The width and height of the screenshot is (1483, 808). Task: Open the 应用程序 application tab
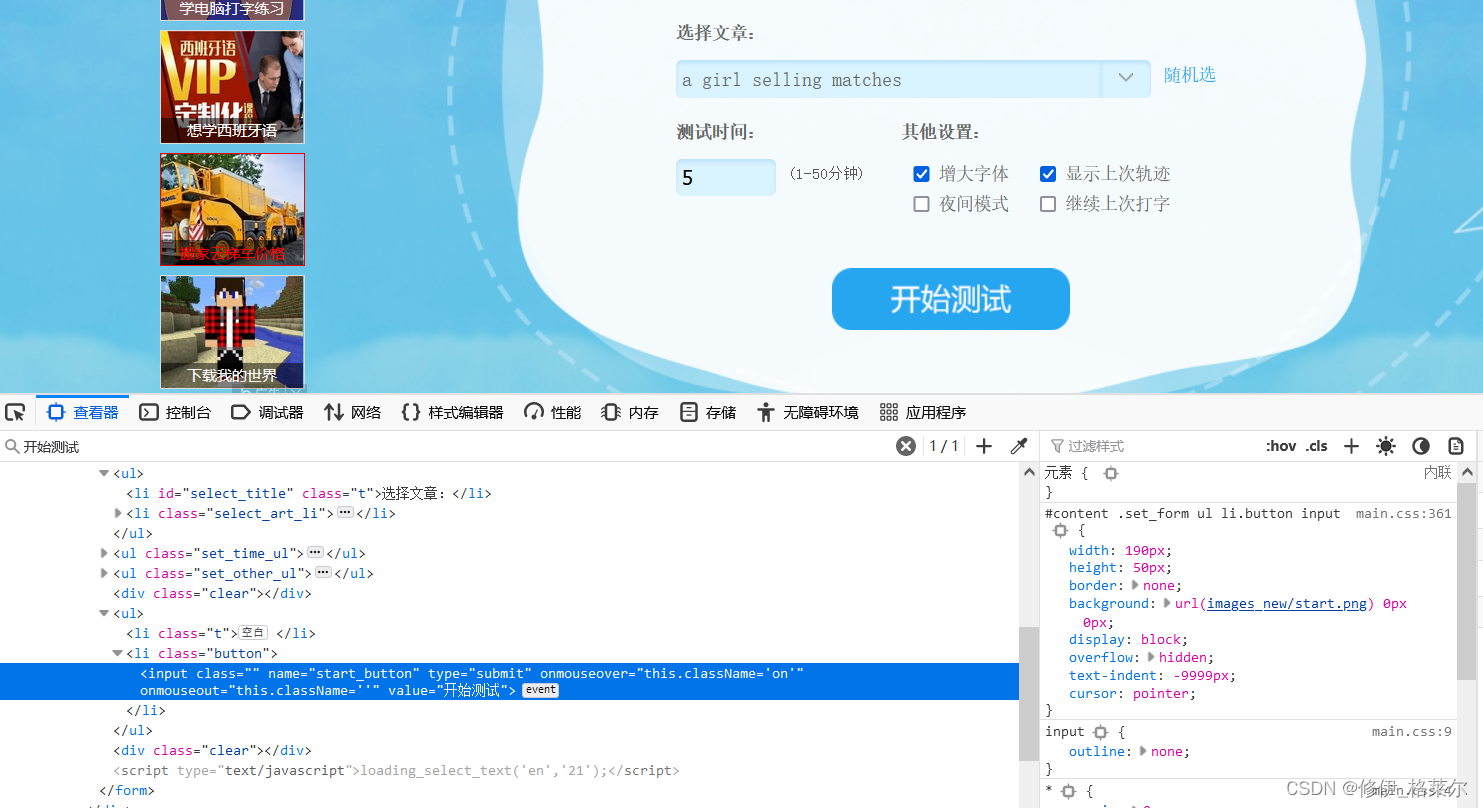point(923,412)
